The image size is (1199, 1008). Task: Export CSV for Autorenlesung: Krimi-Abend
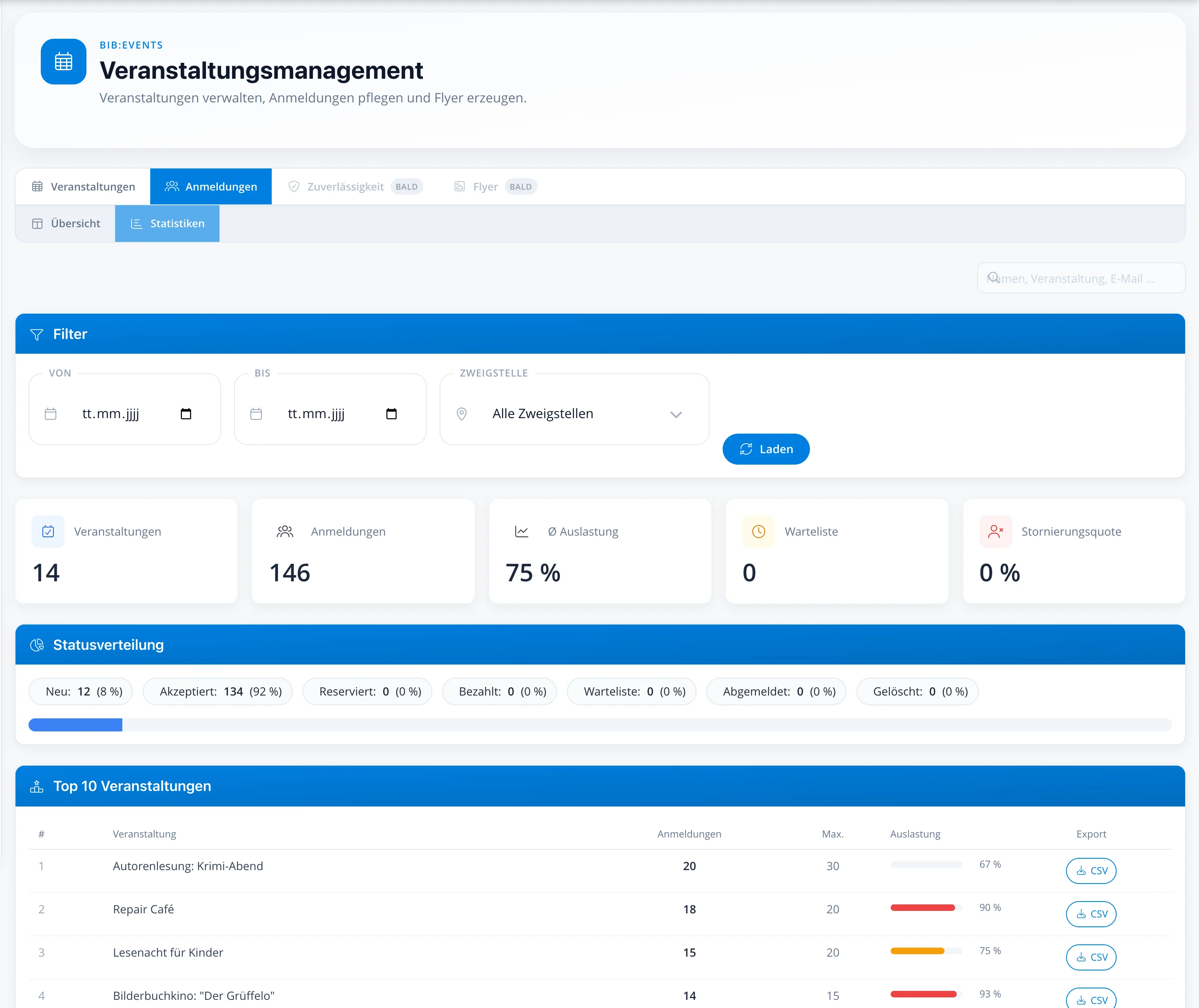(1091, 871)
